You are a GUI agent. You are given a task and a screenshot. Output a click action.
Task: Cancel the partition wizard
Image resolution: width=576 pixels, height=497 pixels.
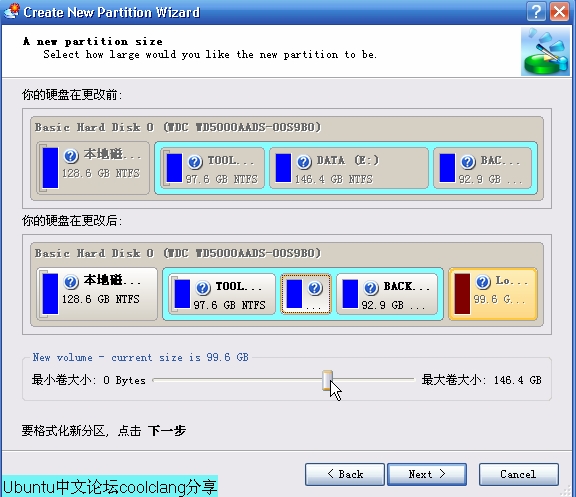click(x=518, y=474)
